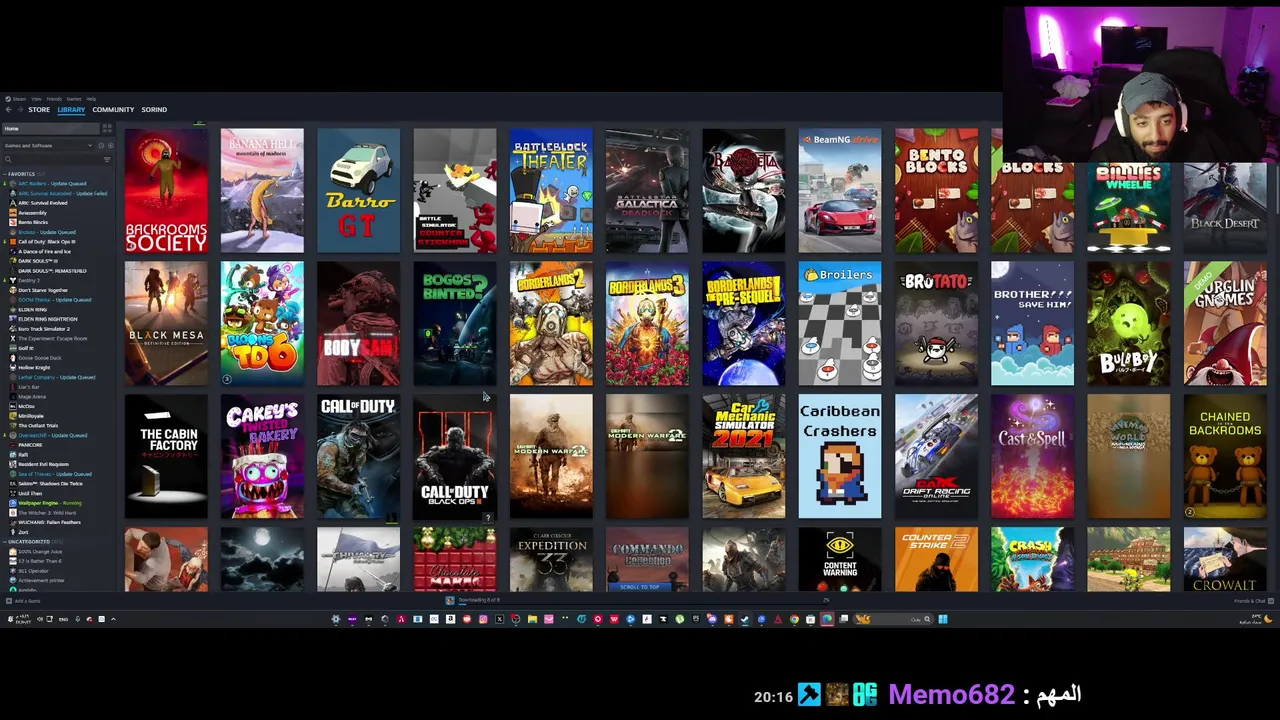Open the Burglin' Gnomes demo cover

coord(1225,323)
